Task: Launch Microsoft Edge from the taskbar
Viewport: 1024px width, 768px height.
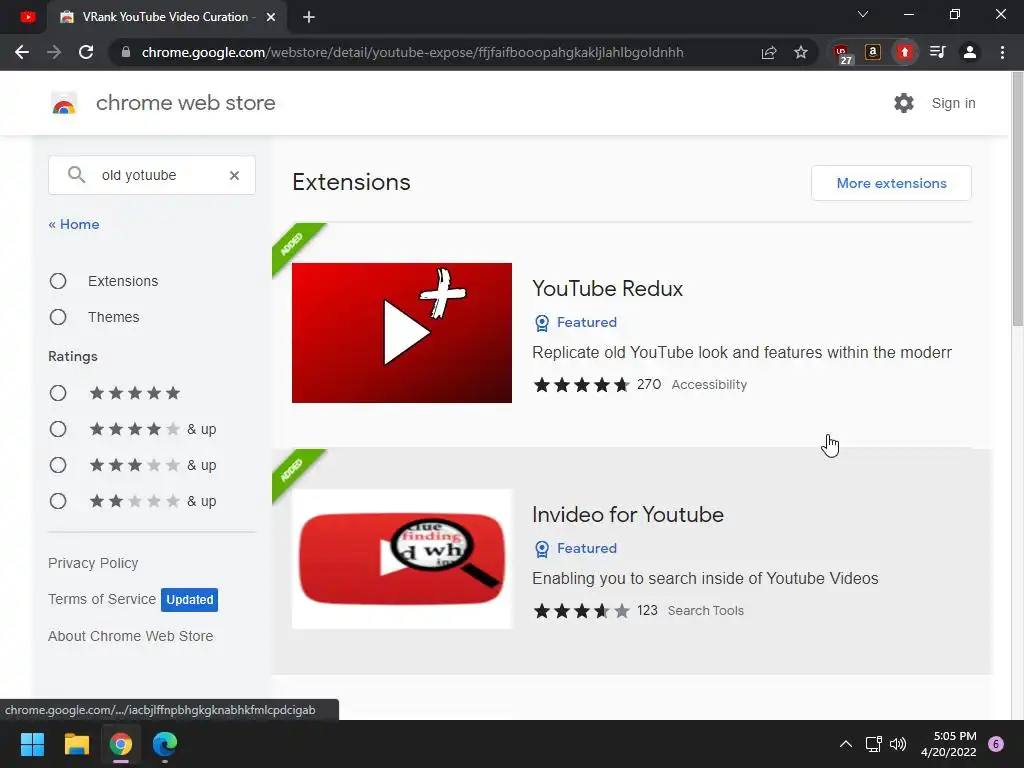Action: click(x=165, y=744)
